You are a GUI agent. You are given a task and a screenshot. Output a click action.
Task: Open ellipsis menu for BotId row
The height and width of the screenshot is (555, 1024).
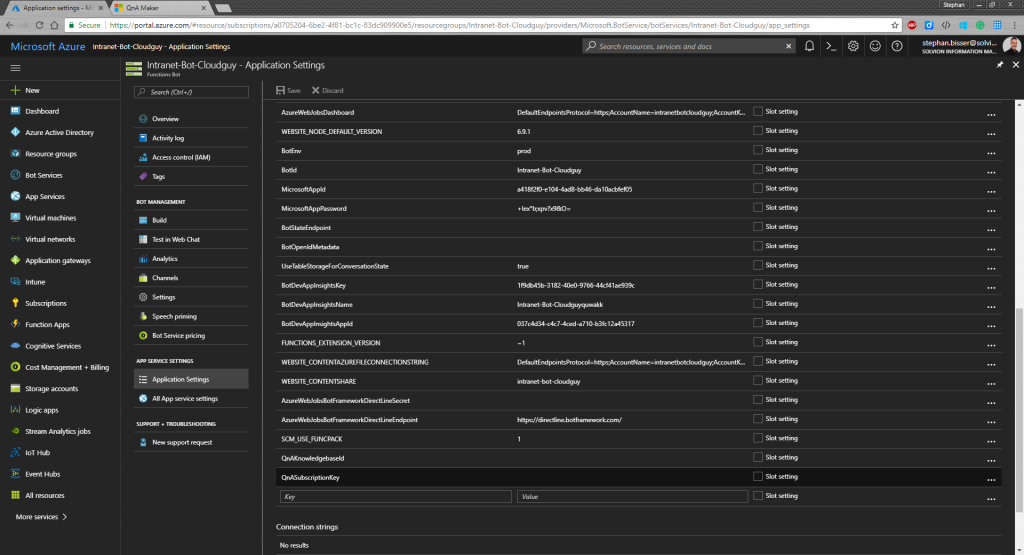pos(991,172)
